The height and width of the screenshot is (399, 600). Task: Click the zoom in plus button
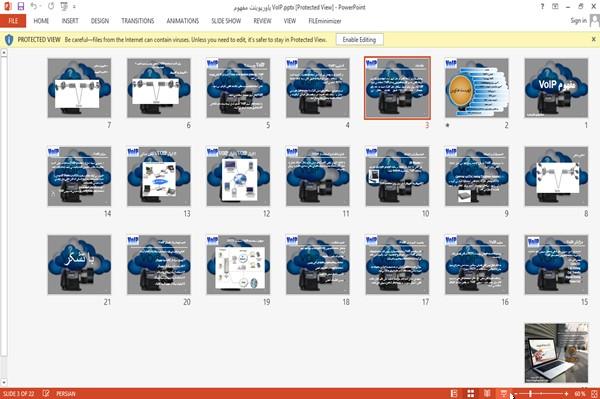566,394
